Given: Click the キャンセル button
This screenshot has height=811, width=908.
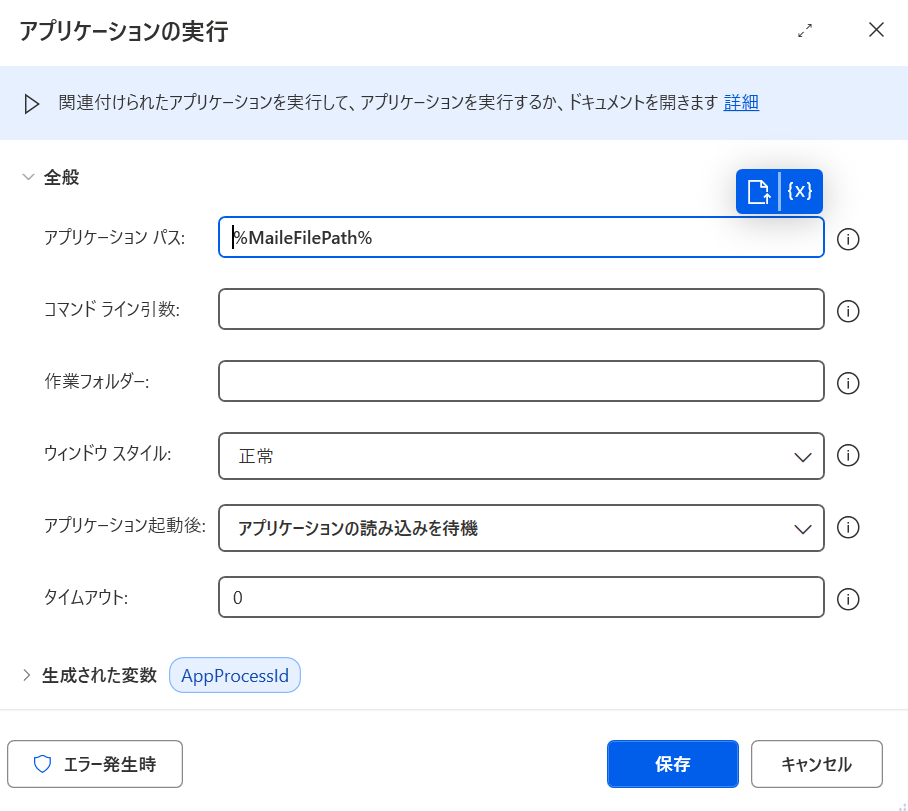Looking at the screenshot, I should (817, 764).
